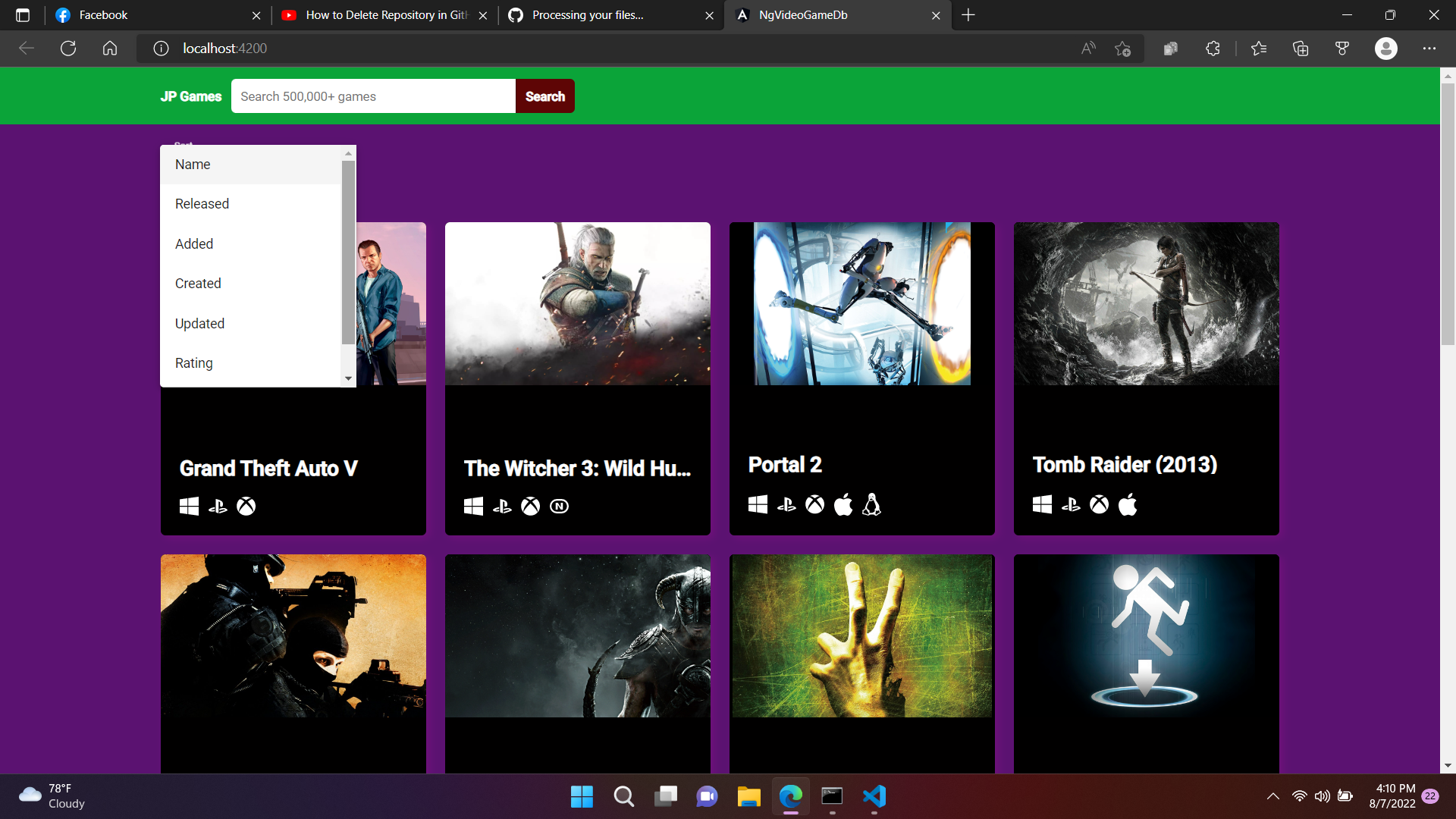Viewport: 1456px width, 819px height.
Task: Select the Name sort option
Action: pyautogui.click(x=251, y=165)
